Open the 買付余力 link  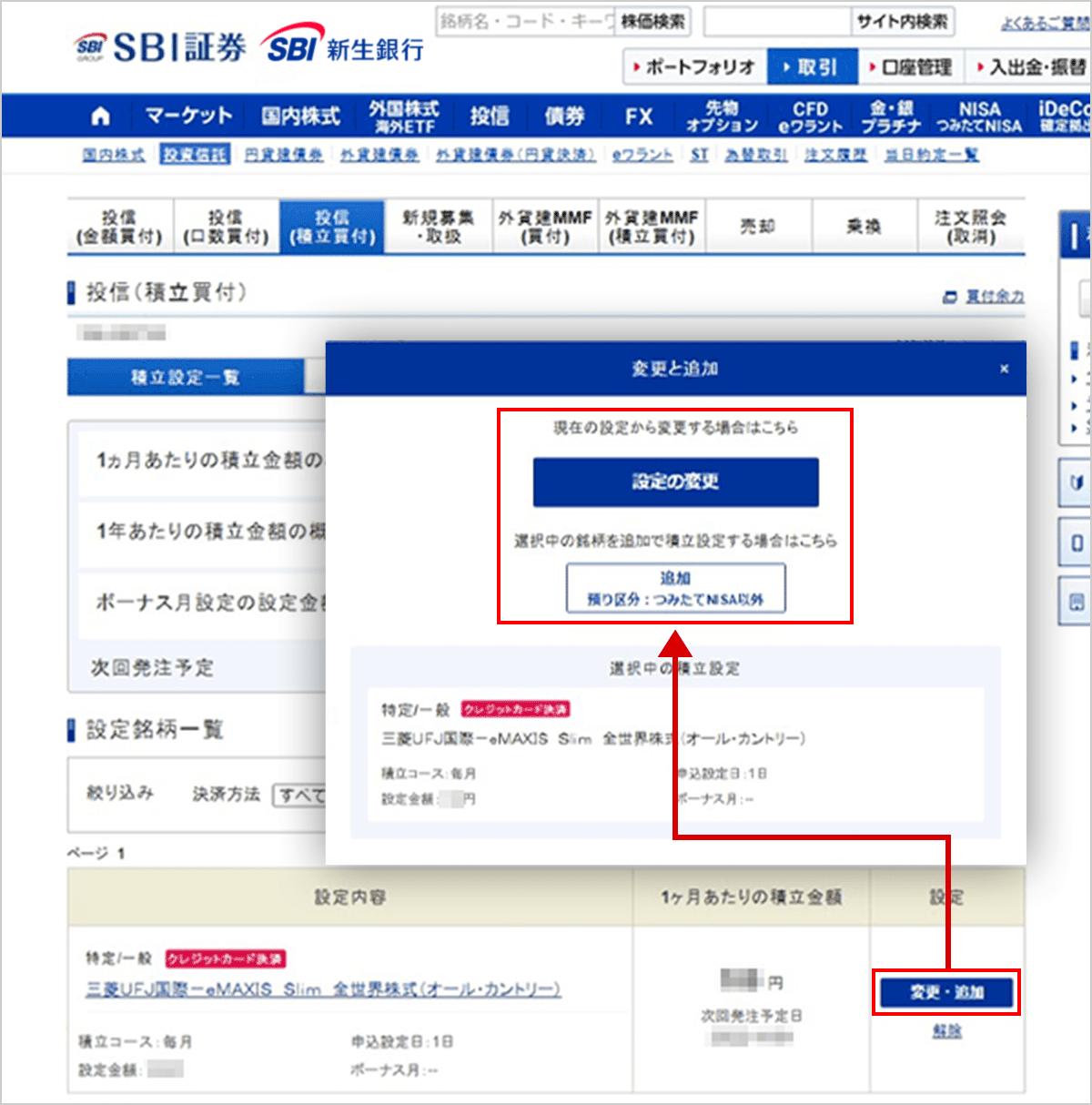(993, 297)
